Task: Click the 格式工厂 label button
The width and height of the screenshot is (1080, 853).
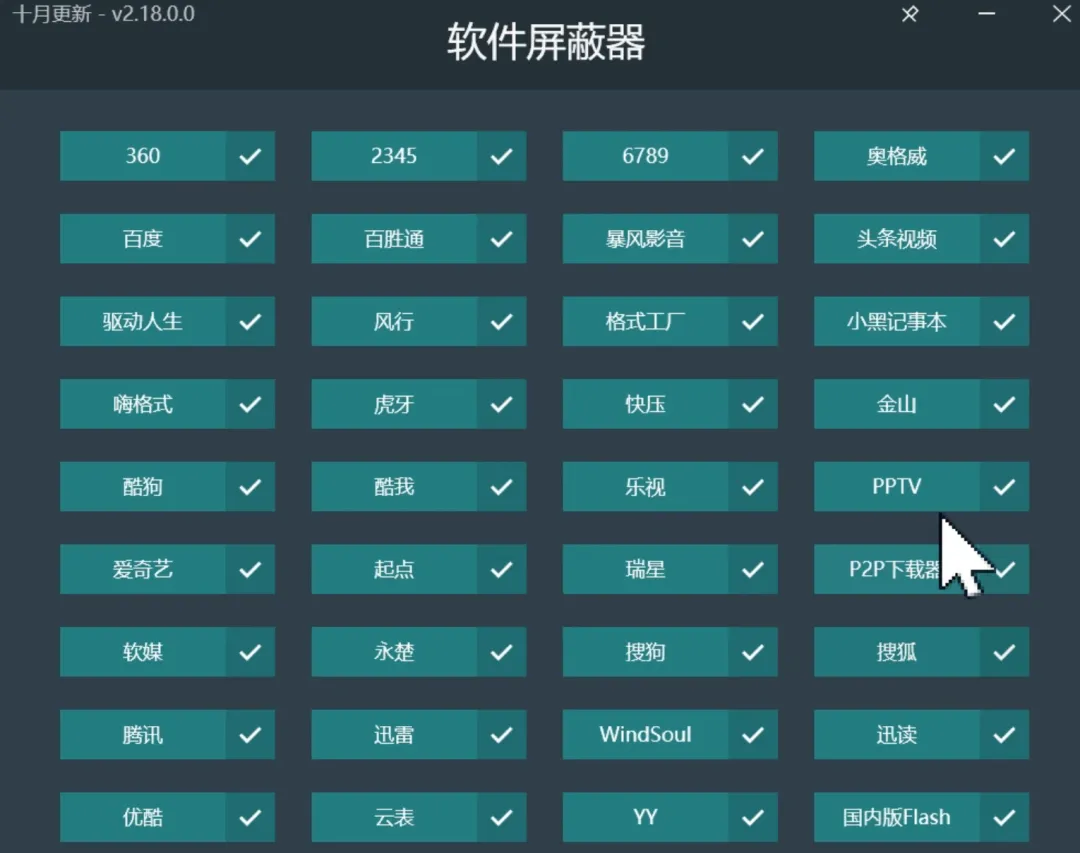Action: (645, 322)
